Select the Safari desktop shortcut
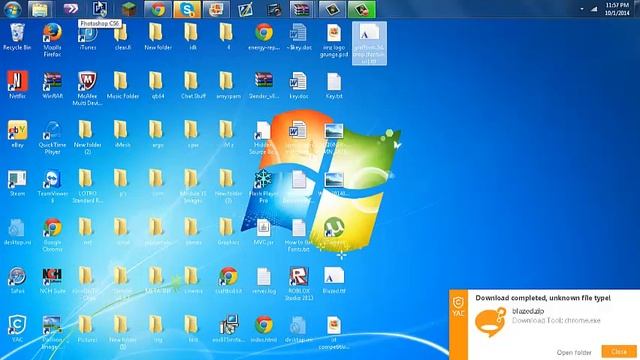 [17, 280]
